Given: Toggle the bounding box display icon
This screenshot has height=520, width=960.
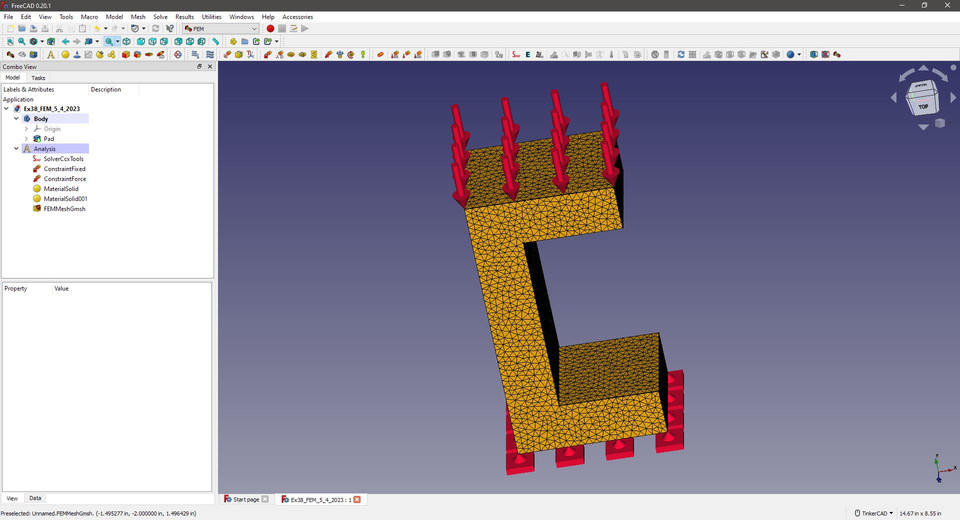Looking at the screenshot, I should pos(51,41).
